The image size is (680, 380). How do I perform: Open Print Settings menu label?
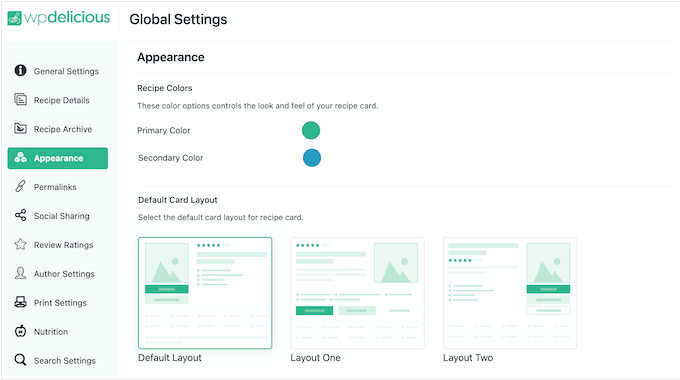[x=60, y=303]
